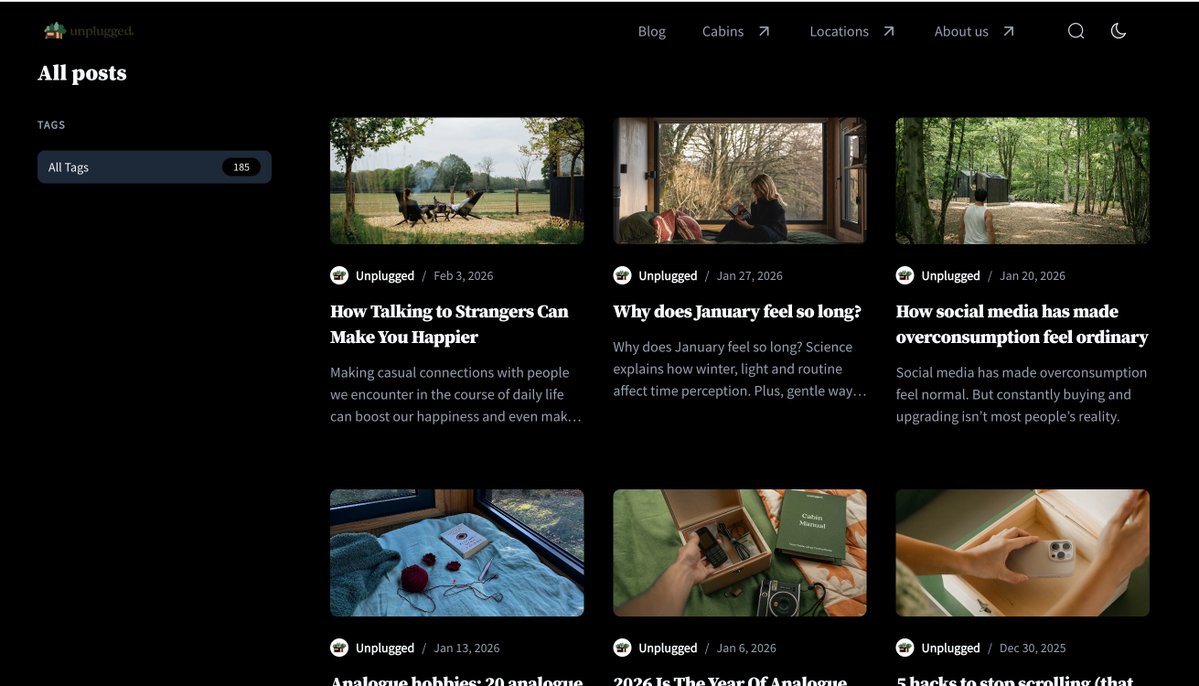Click arrow icon next to About us

click(1009, 31)
